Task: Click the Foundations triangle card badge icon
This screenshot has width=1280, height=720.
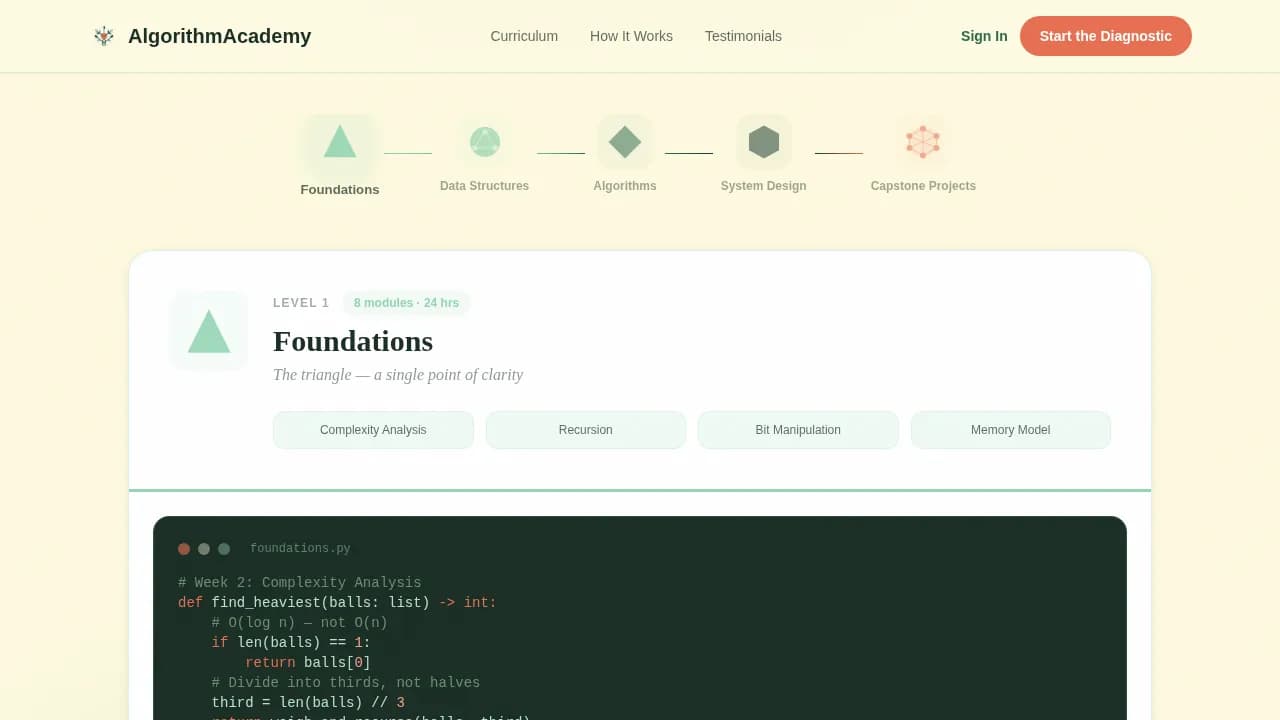Action: [x=208, y=330]
